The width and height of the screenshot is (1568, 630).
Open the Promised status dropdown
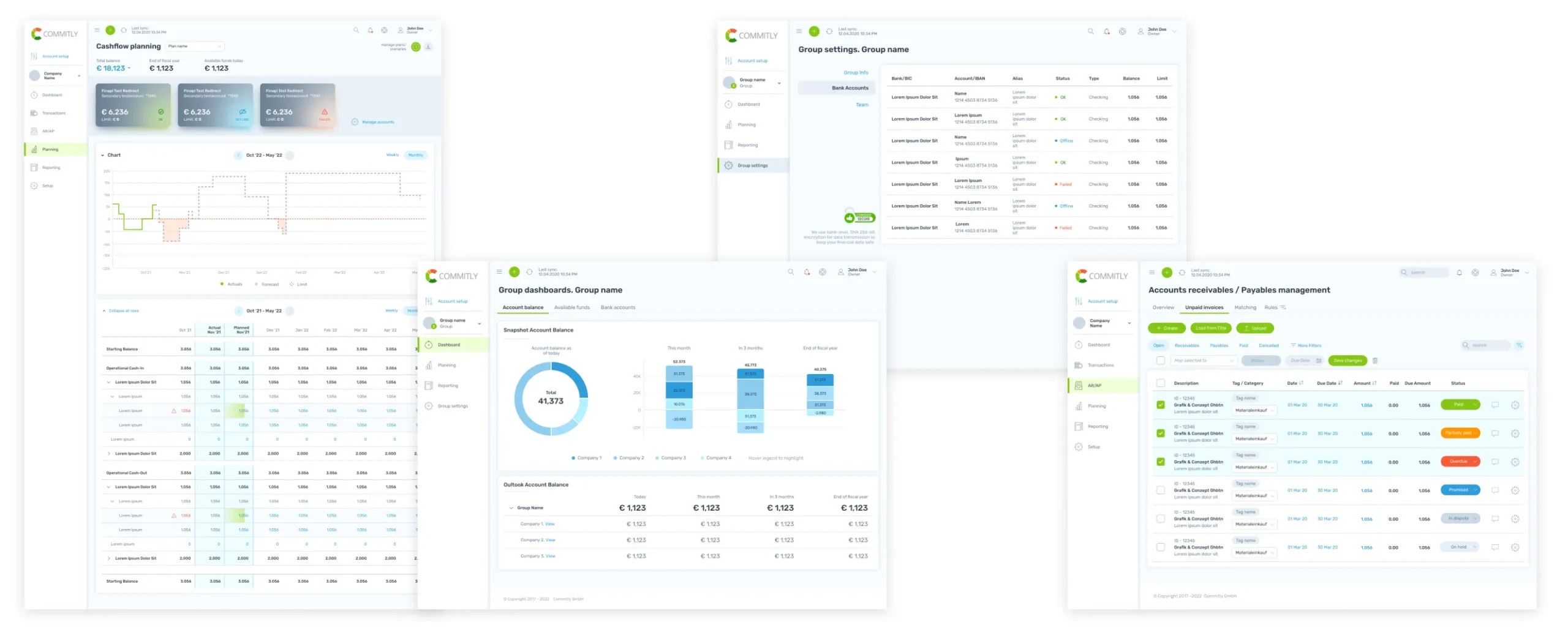pyautogui.click(x=1460, y=490)
